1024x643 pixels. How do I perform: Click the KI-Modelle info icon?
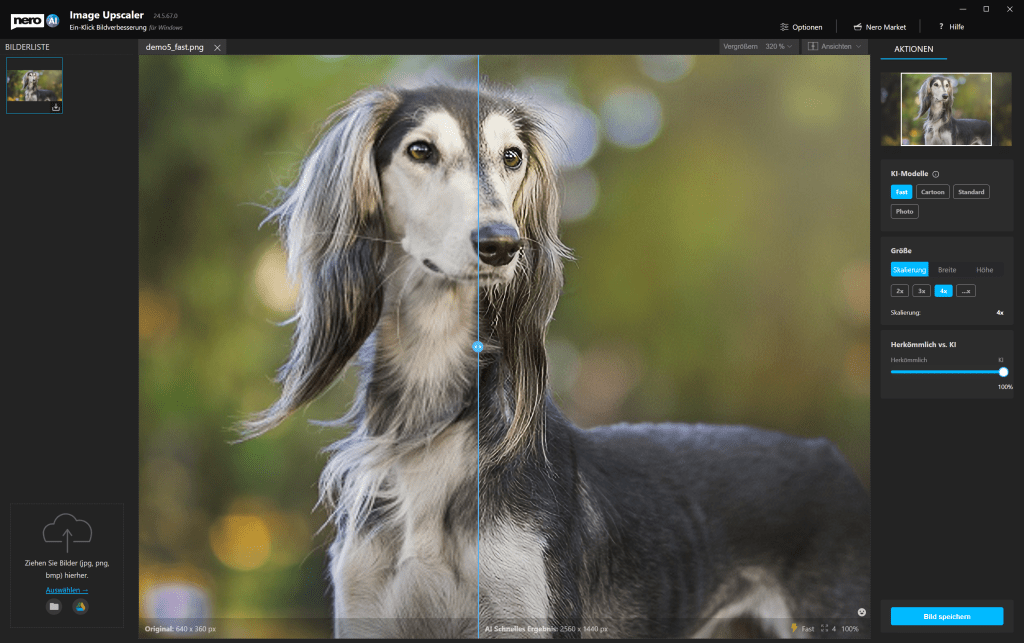[x=936, y=174]
